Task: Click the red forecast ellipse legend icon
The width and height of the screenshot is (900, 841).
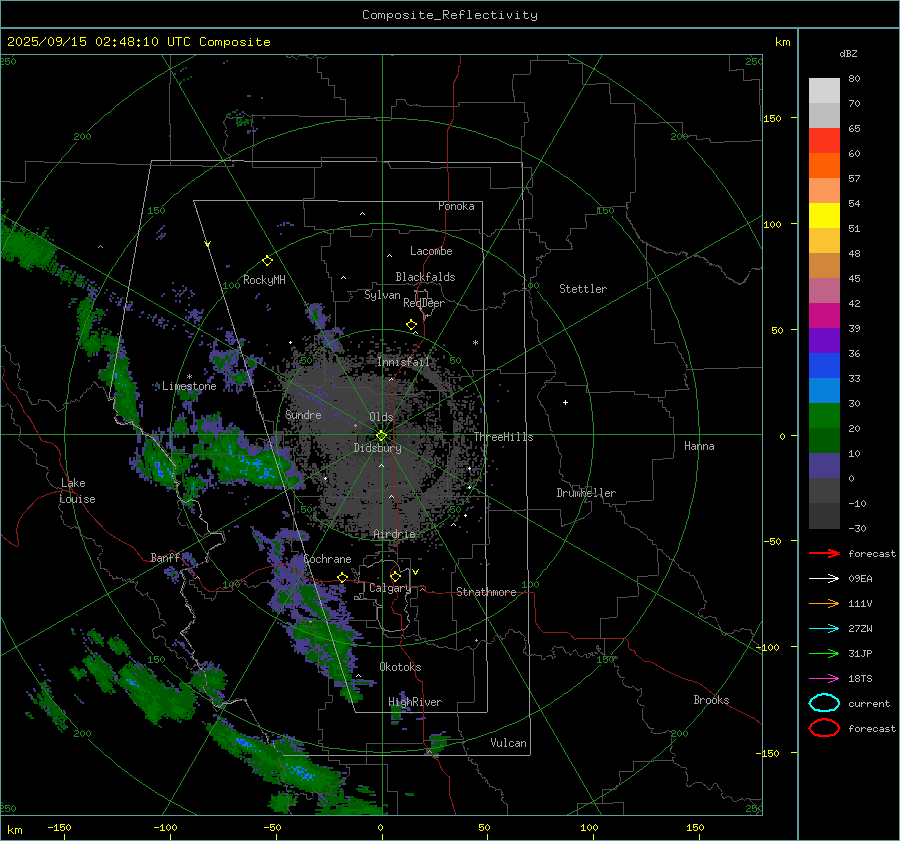Action: click(x=824, y=728)
